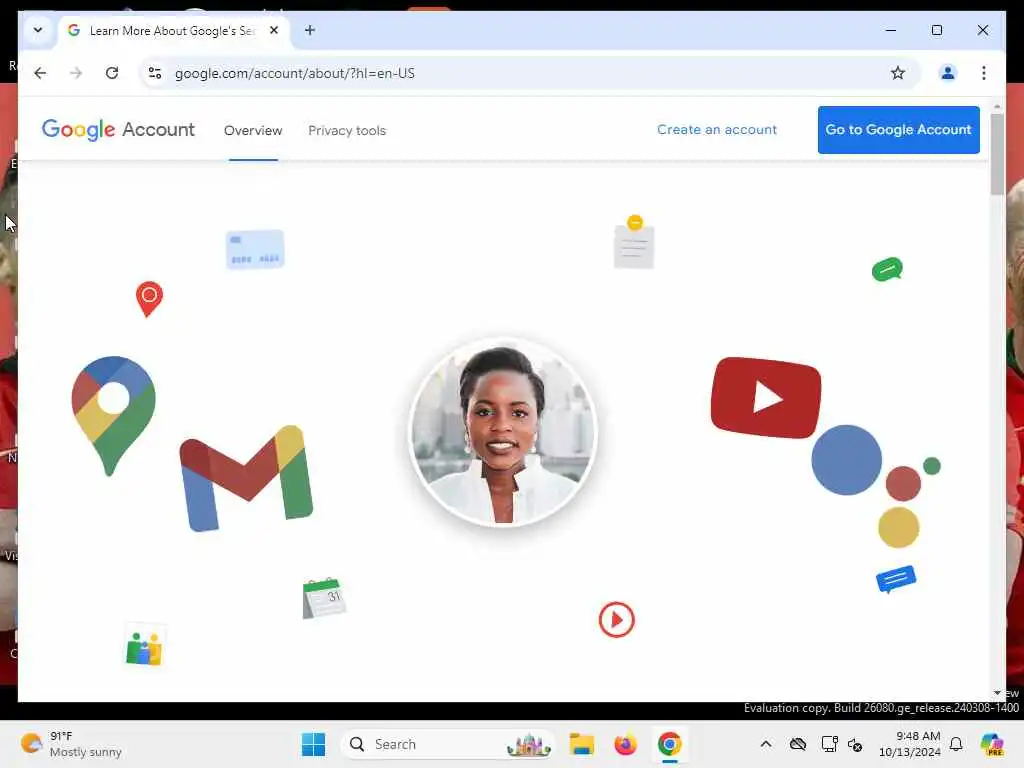
Task: Open the tab search dropdown arrow
Action: (x=38, y=30)
